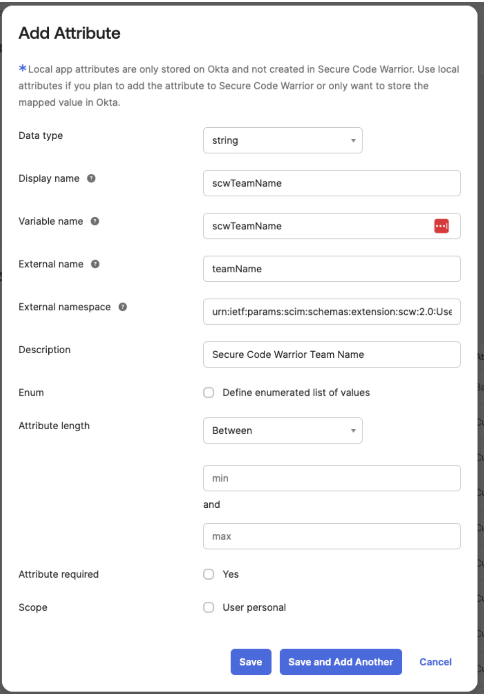Focus the Display name field
The image size is (484, 694).
click(x=332, y=183)
